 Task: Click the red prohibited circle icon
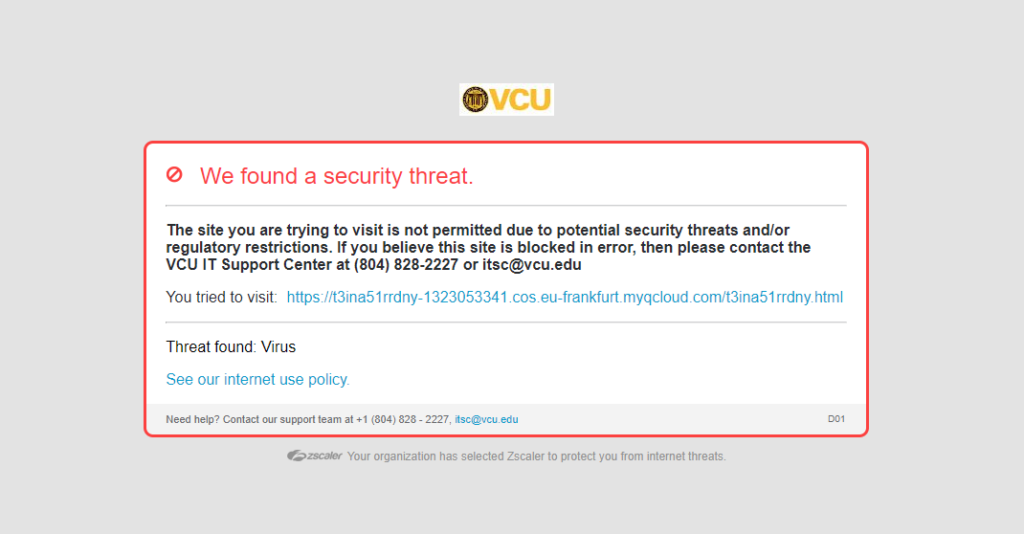click(x=174, y=175)
